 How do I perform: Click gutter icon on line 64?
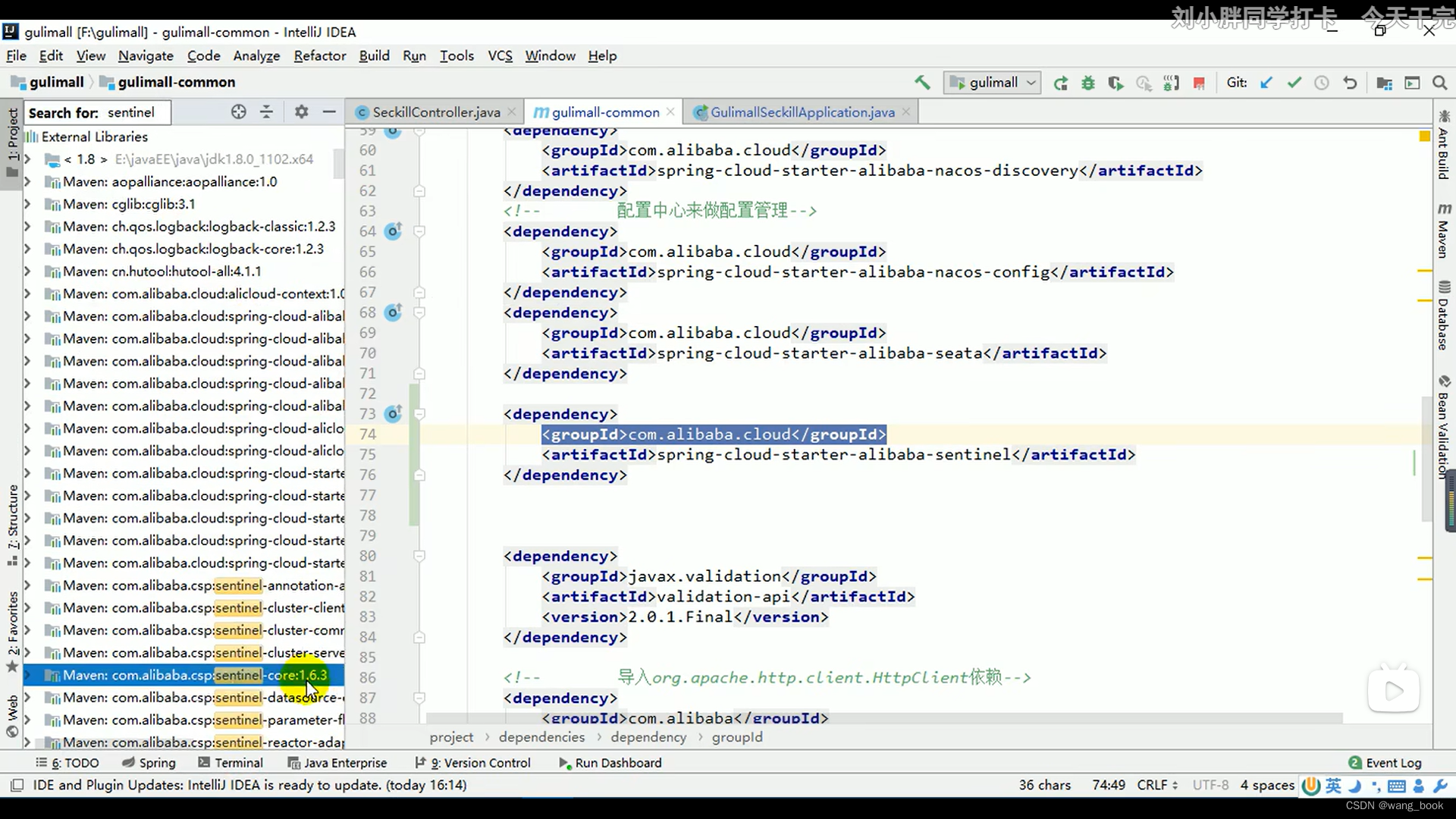393,231
